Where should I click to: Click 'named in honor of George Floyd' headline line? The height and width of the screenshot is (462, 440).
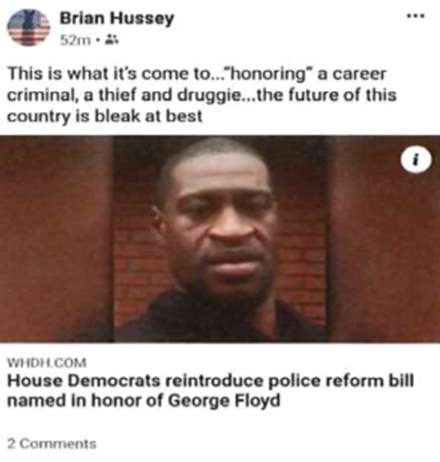pyautogui.click(x=144, y=400)
